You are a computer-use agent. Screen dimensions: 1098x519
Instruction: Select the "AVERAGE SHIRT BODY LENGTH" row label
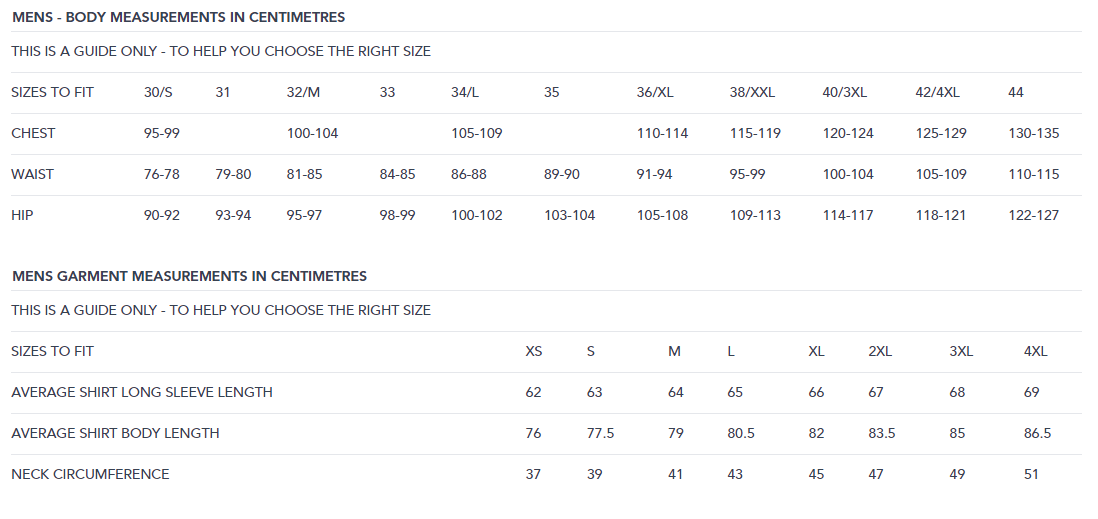point(115,433)
